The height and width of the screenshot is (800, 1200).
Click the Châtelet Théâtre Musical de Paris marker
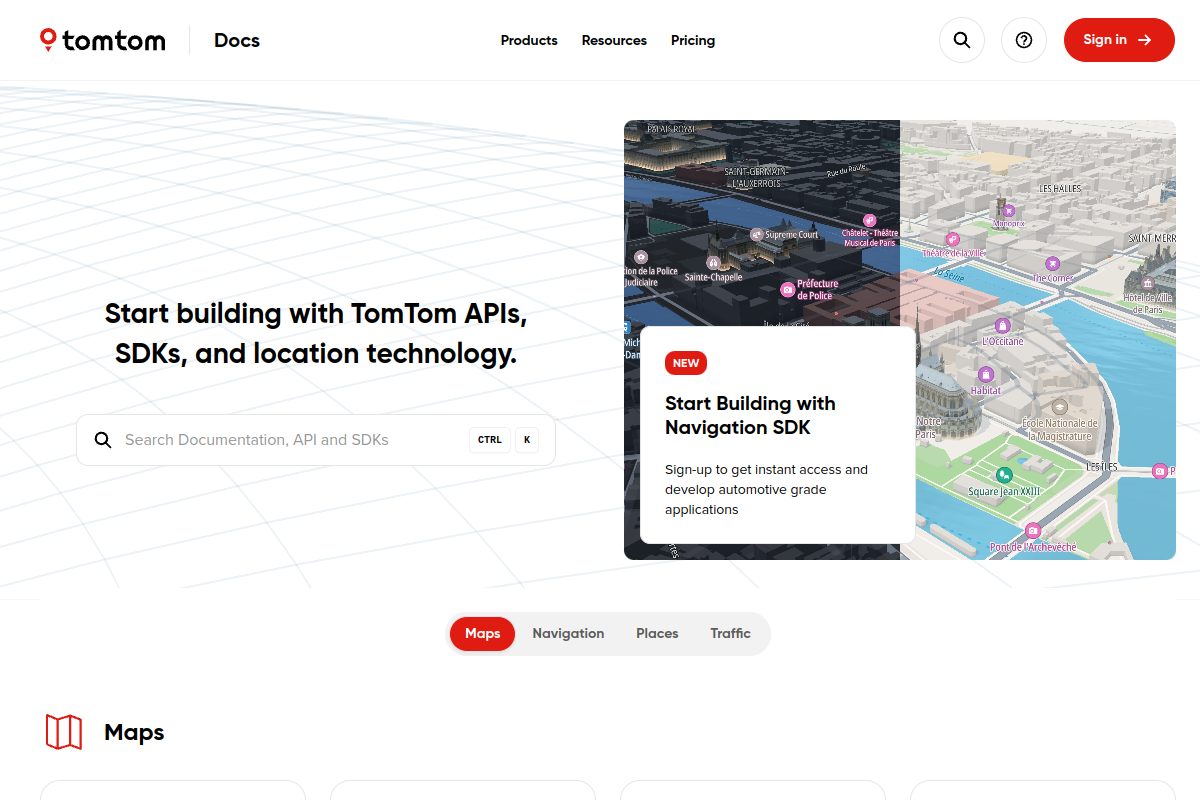tap(870, 220)
